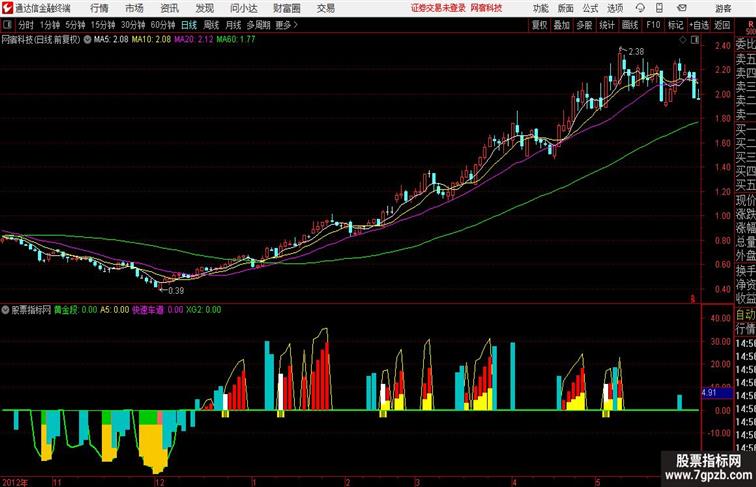
Task: Expand the 更多 > periods list
Action: pyautogui.click(x=286, y=25)
